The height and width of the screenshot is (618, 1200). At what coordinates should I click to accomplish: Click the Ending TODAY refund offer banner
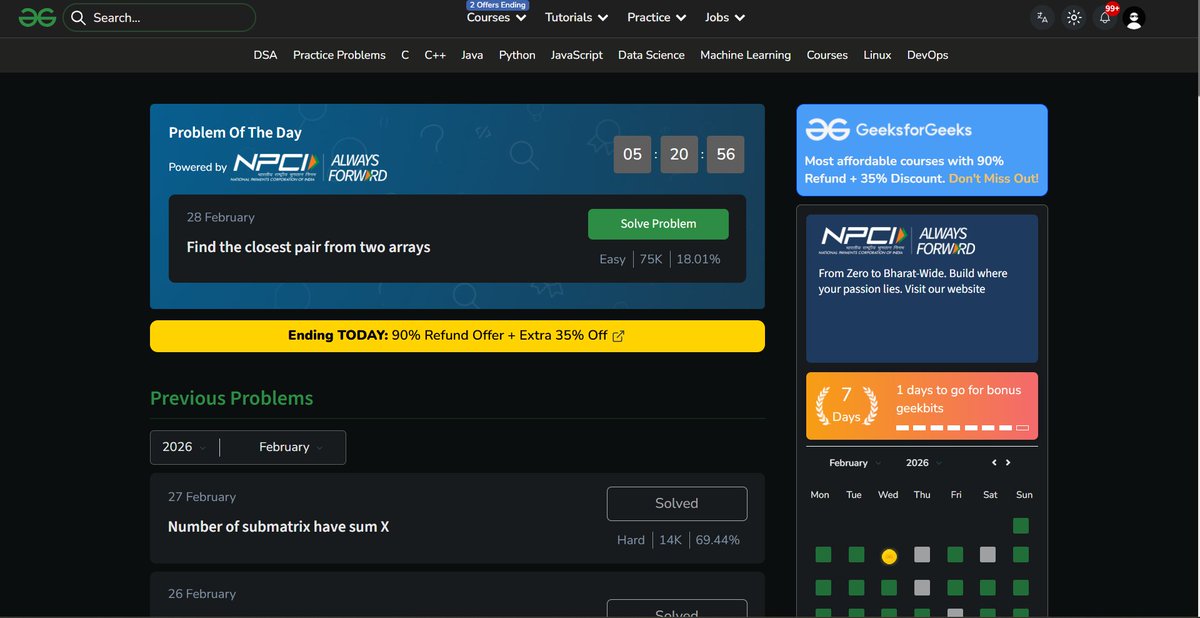tap(457, 336)
